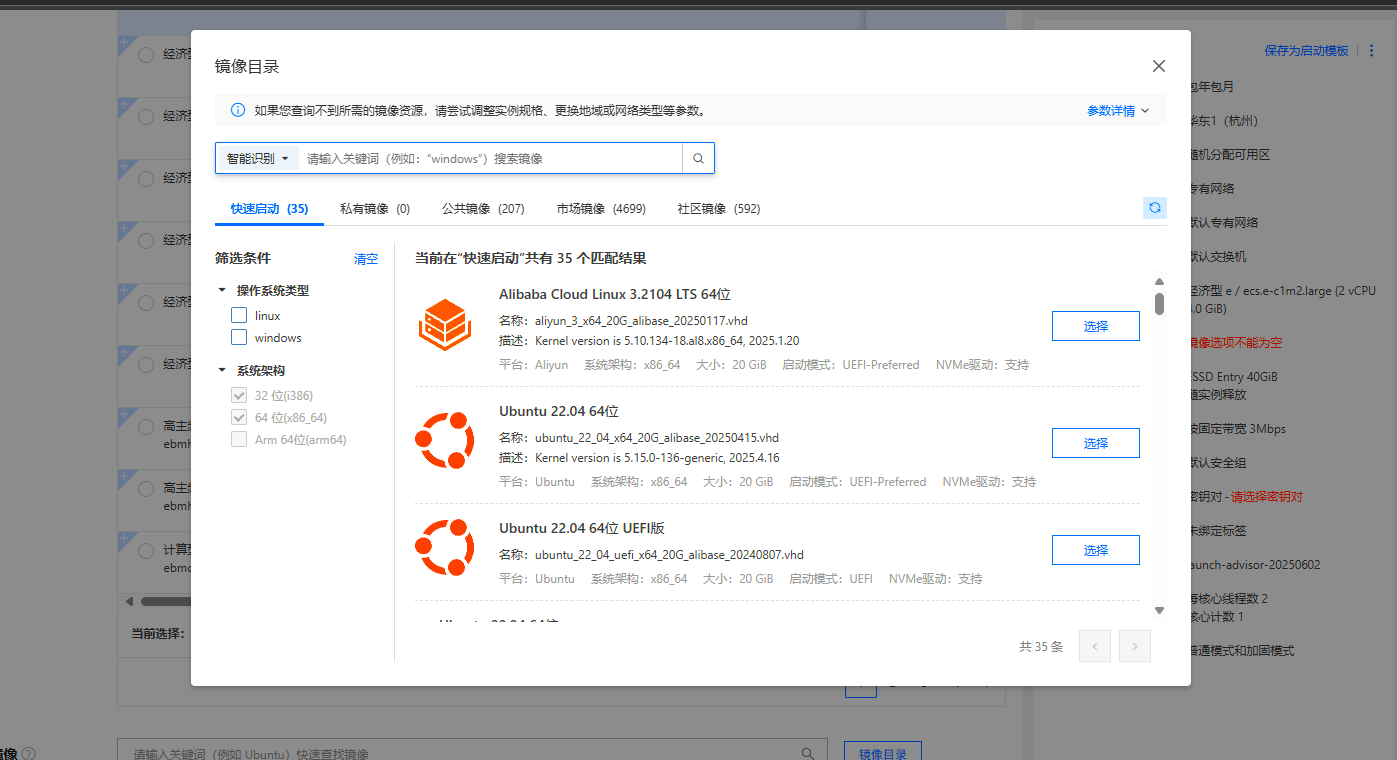Go to 社区镜像 (592) tab

(x=718, y=209)
